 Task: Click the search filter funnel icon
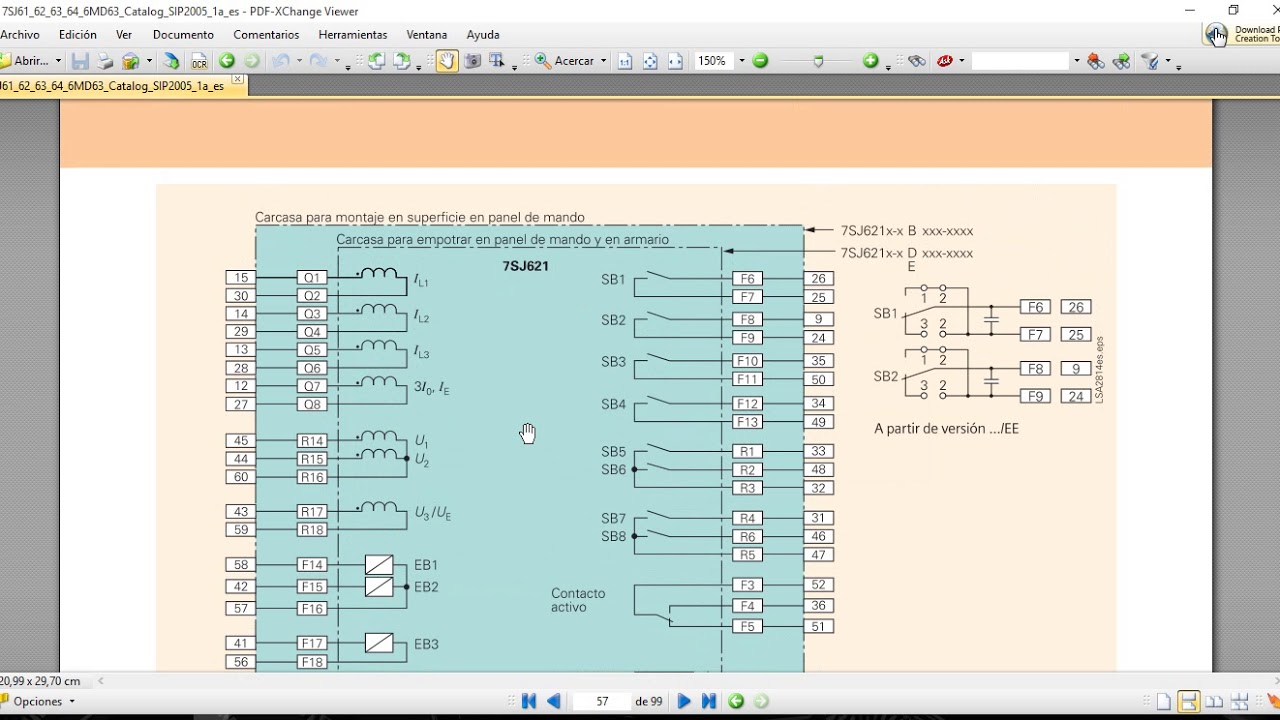click(1152, 61)
